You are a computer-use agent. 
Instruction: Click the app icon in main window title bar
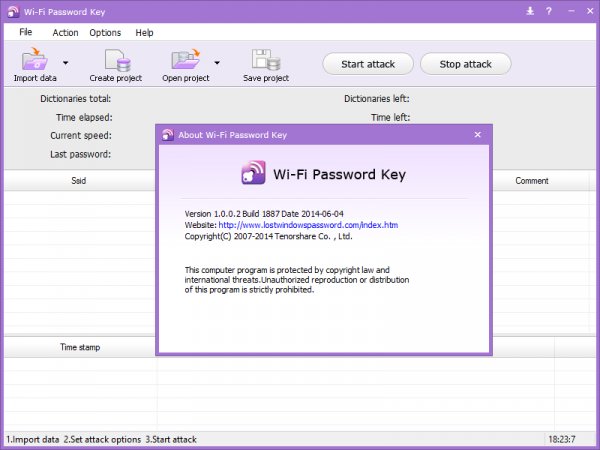(x=13, y=11)
